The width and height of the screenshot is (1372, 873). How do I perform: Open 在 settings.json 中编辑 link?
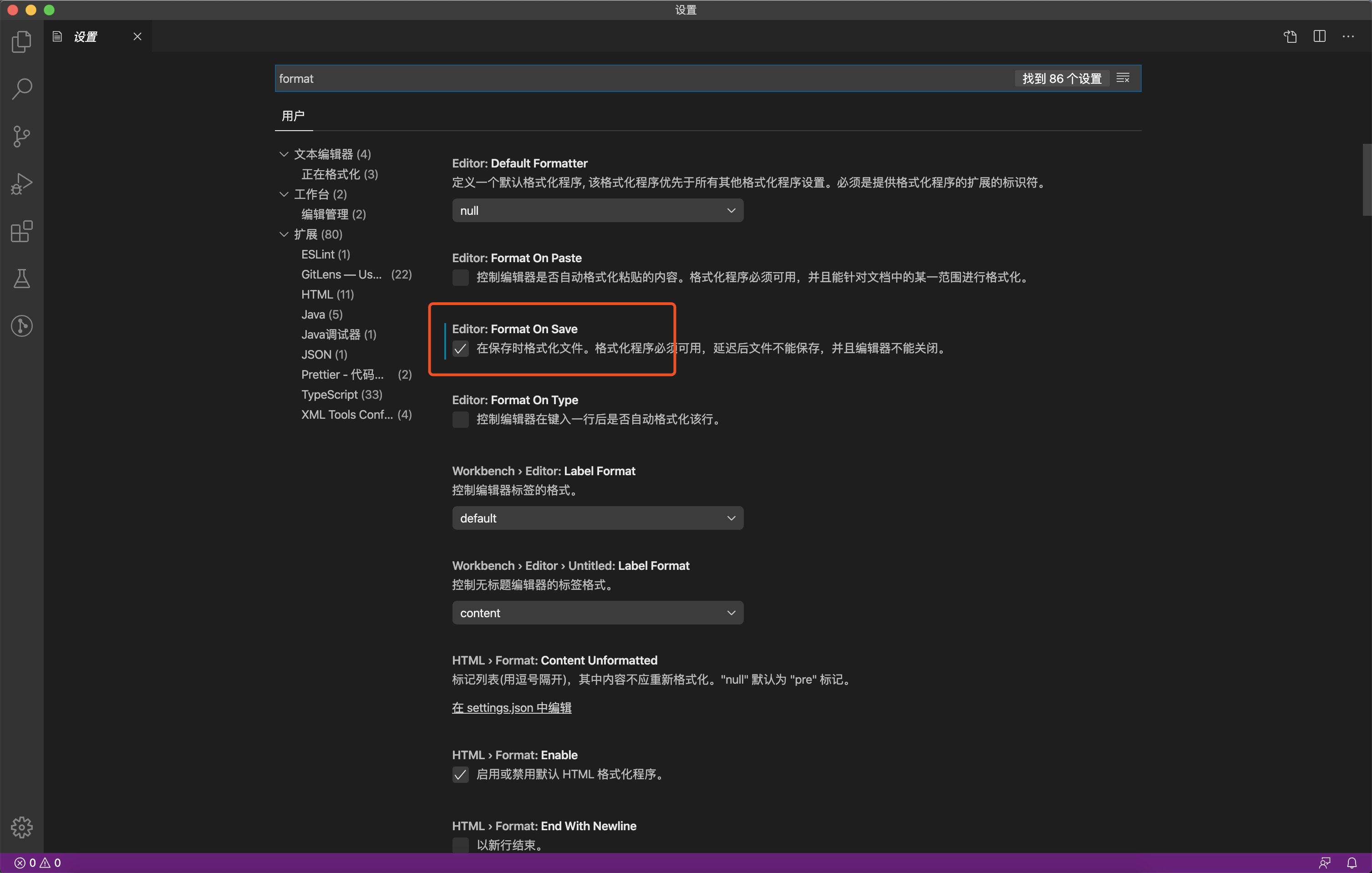click(511, 707)
